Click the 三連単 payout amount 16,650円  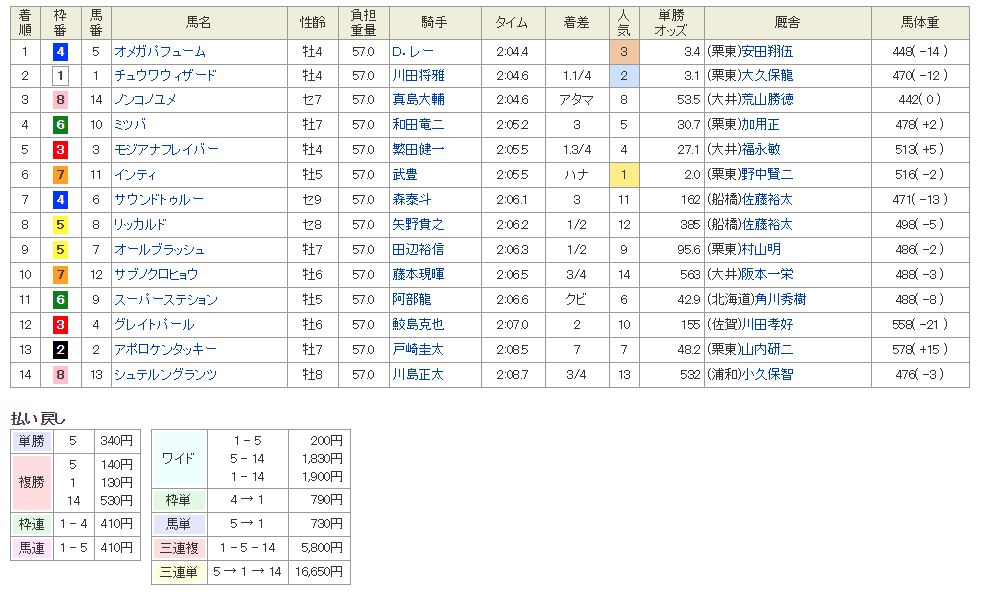click(319, 572)
